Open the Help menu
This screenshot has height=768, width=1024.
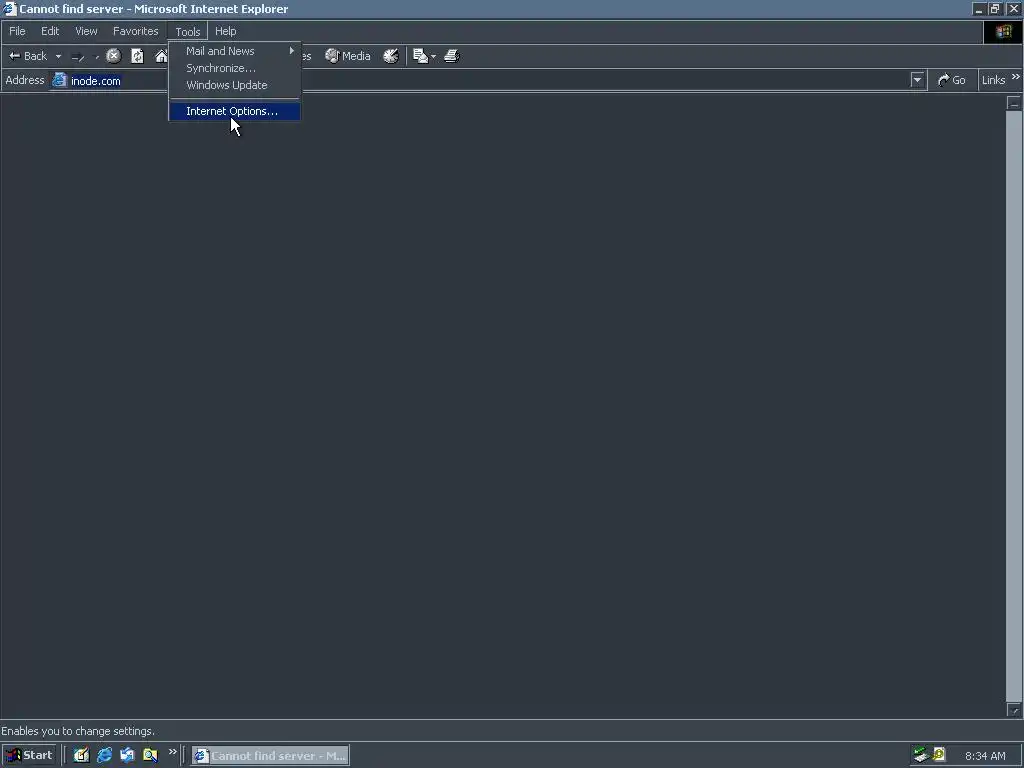tap(225, 31)
